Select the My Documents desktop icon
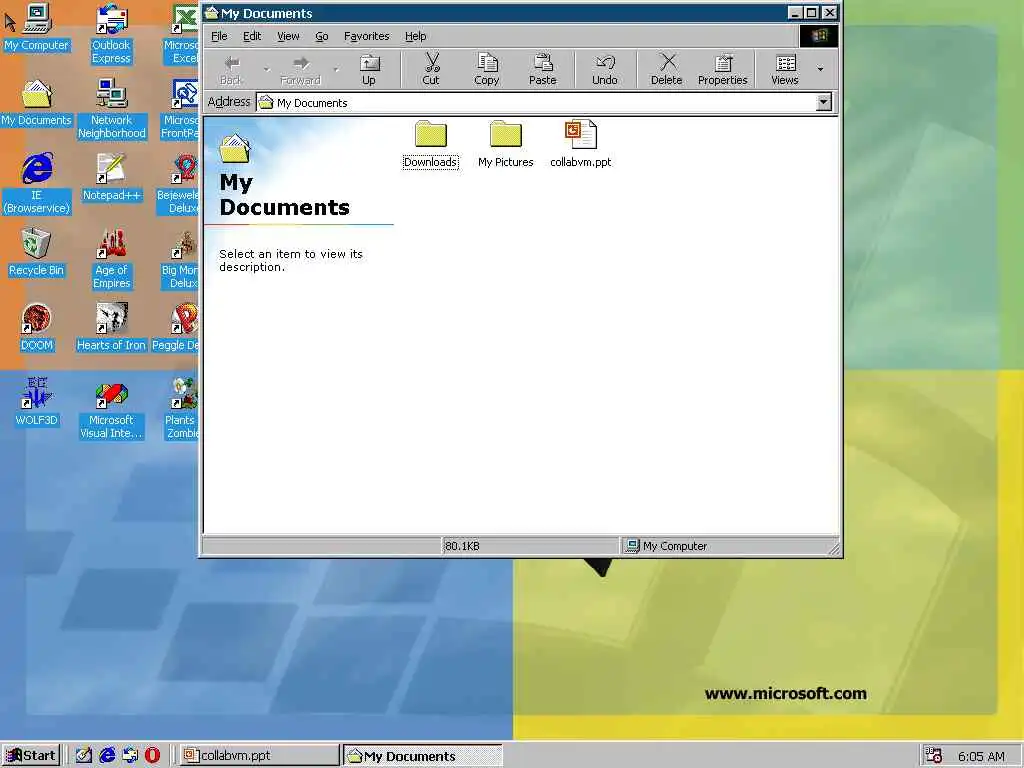The height and width of the screenshot is (768, 1024). [x=37, y=103]
